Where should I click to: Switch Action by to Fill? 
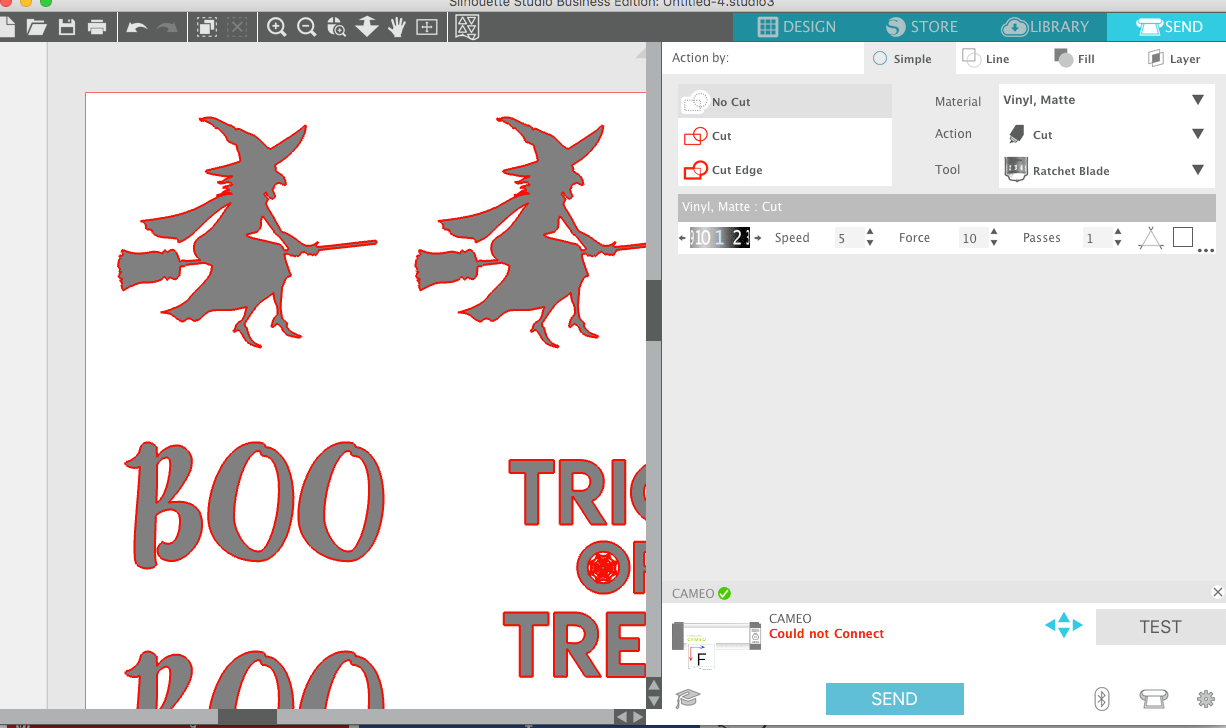pyautogui.click(x=1075, y=58)
